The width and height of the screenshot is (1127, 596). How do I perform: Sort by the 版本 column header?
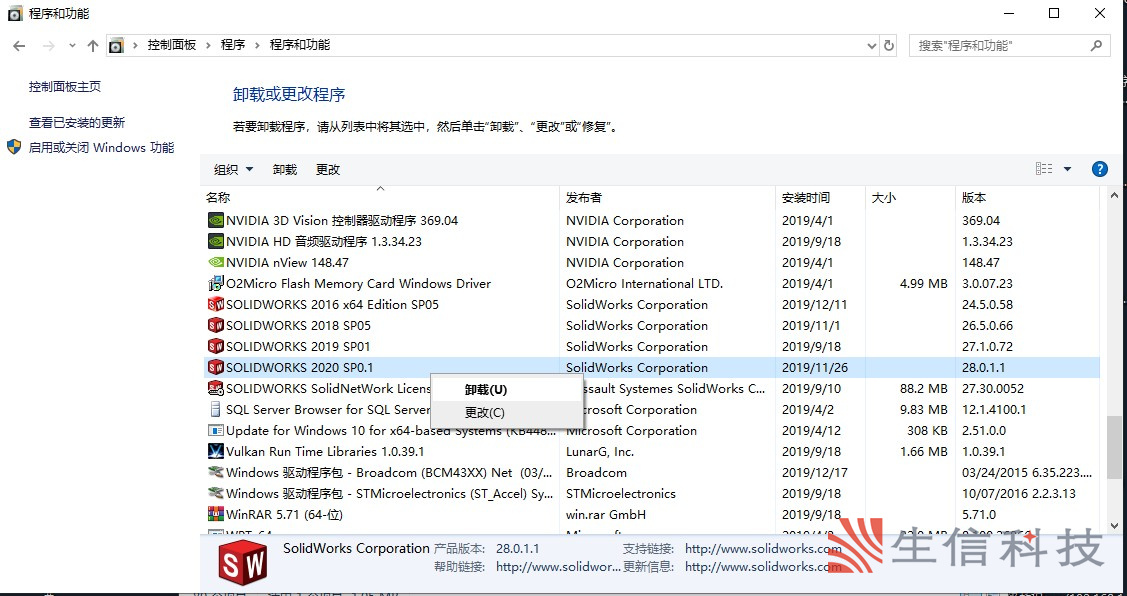[1028, 197]
